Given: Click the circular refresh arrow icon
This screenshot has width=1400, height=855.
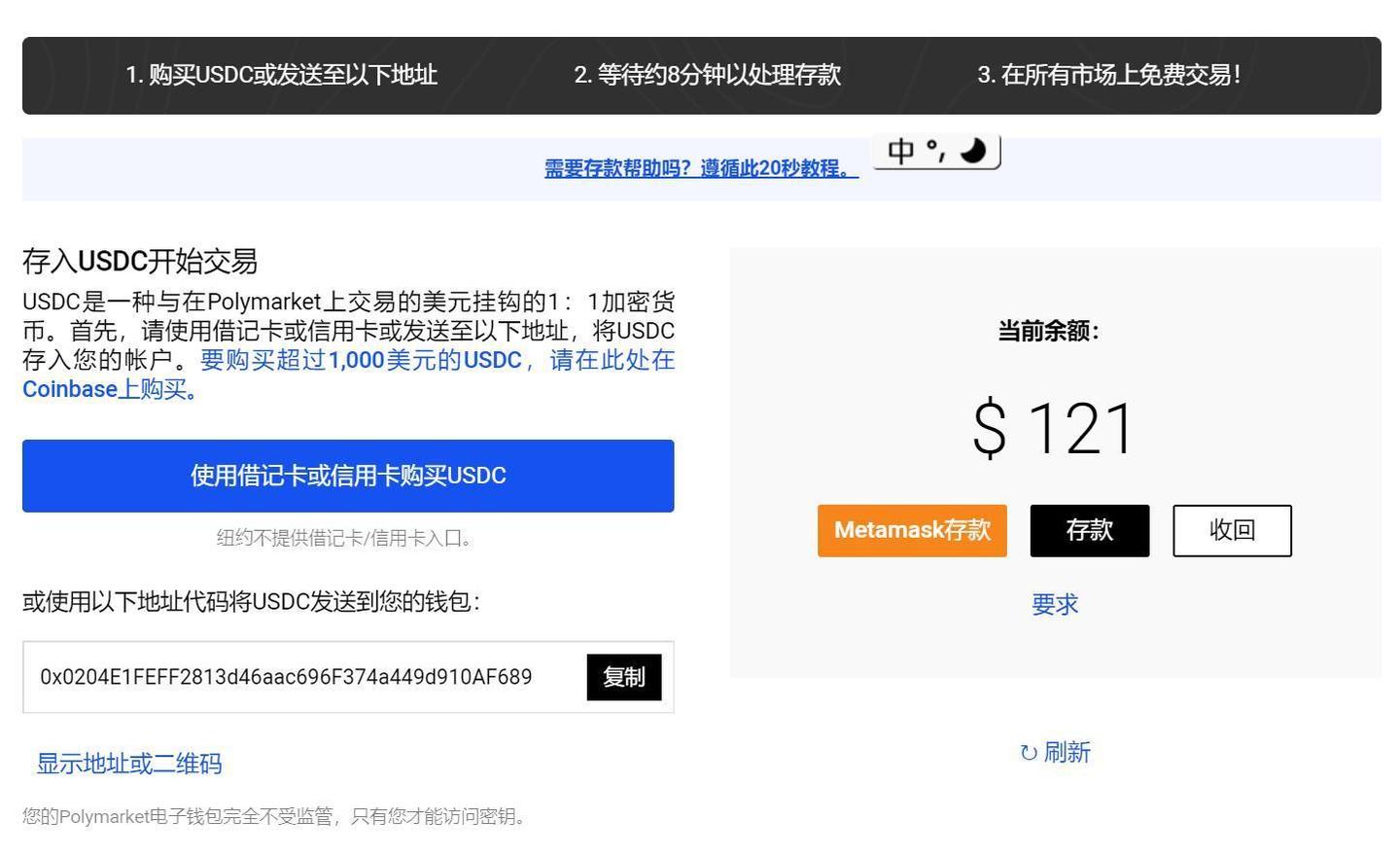Looking at the screenshot, I should coord(1028,752).
